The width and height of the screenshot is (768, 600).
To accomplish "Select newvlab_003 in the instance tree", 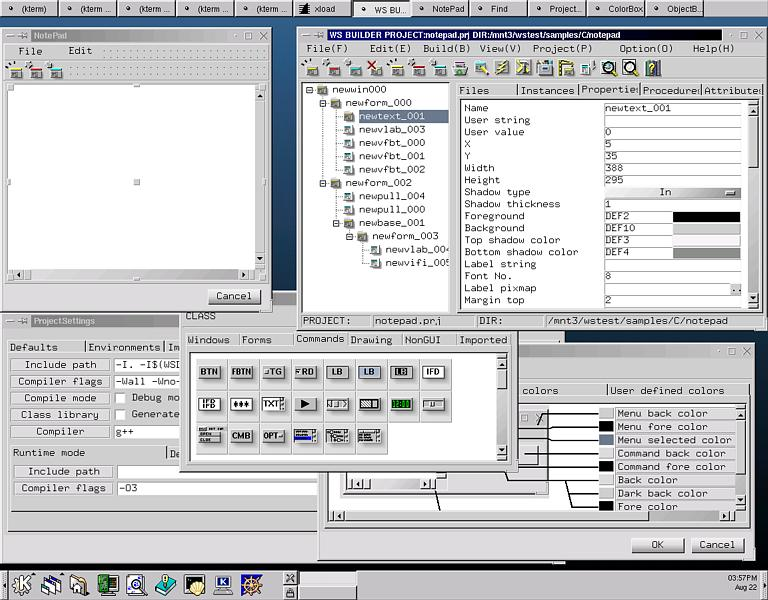I will [391, 129].
